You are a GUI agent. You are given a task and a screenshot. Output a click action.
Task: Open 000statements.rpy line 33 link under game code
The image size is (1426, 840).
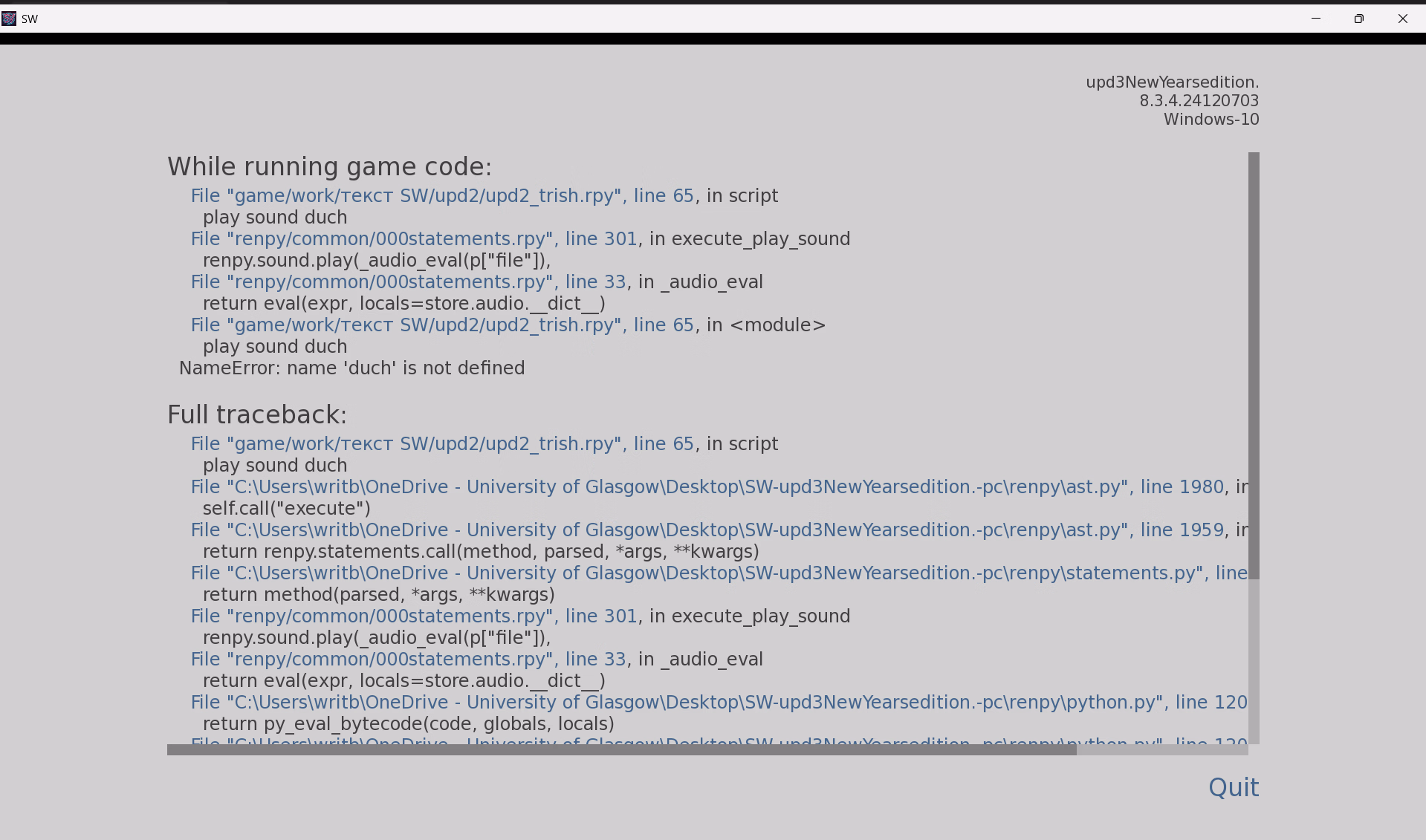tap(408, 281)
